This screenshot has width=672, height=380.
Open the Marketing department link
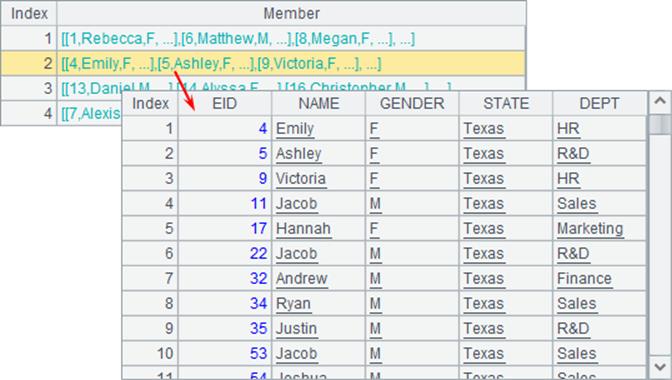coord(590,228)
